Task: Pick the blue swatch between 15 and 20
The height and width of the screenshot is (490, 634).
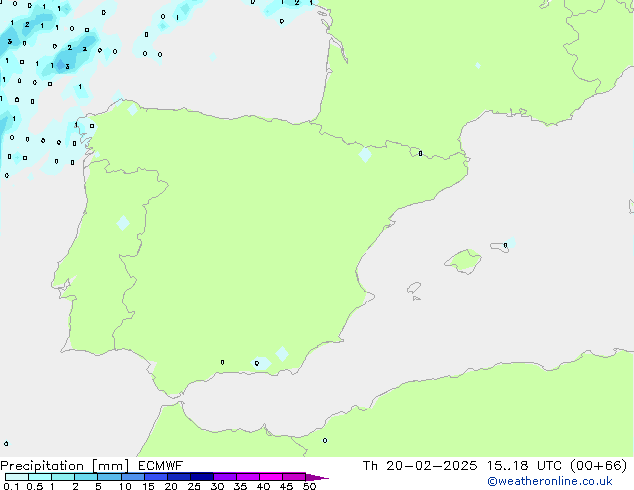Action: (156, 477)
